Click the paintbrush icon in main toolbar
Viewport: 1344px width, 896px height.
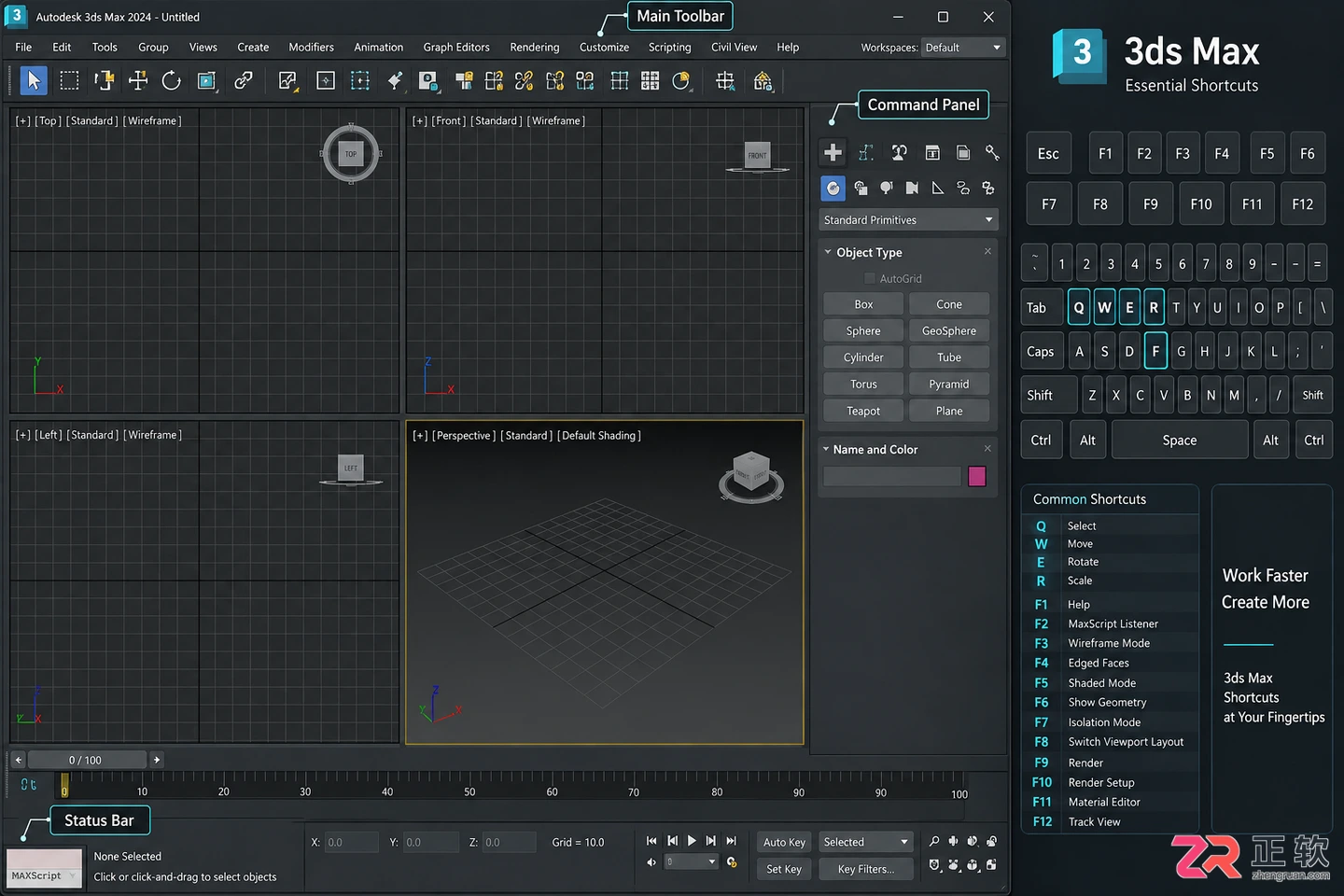click(395, 81)
